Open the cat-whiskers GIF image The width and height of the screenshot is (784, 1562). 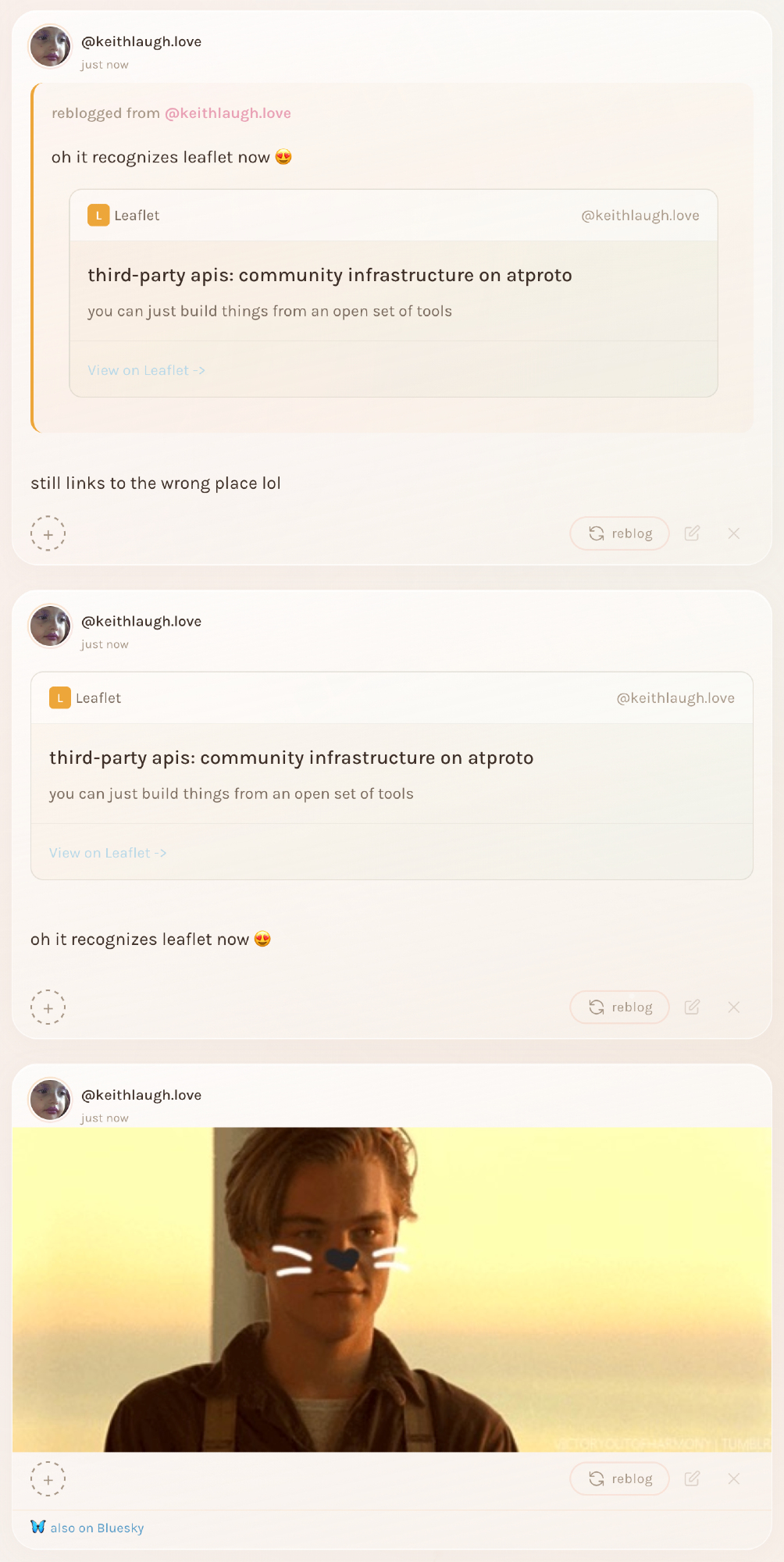click(392, 1289)
